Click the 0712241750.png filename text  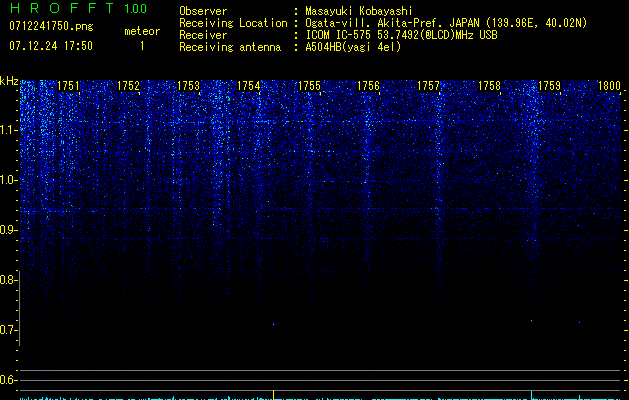click(x=51, y=26)
